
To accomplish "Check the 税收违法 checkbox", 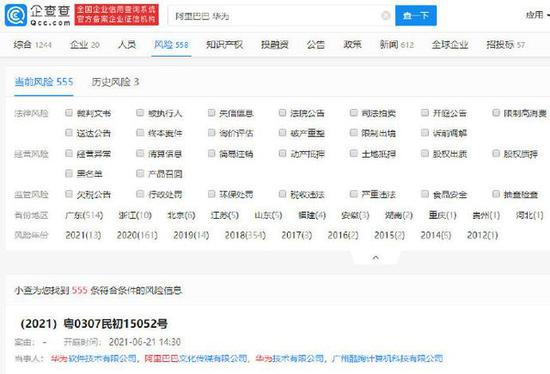I will (x=282, y=194).
